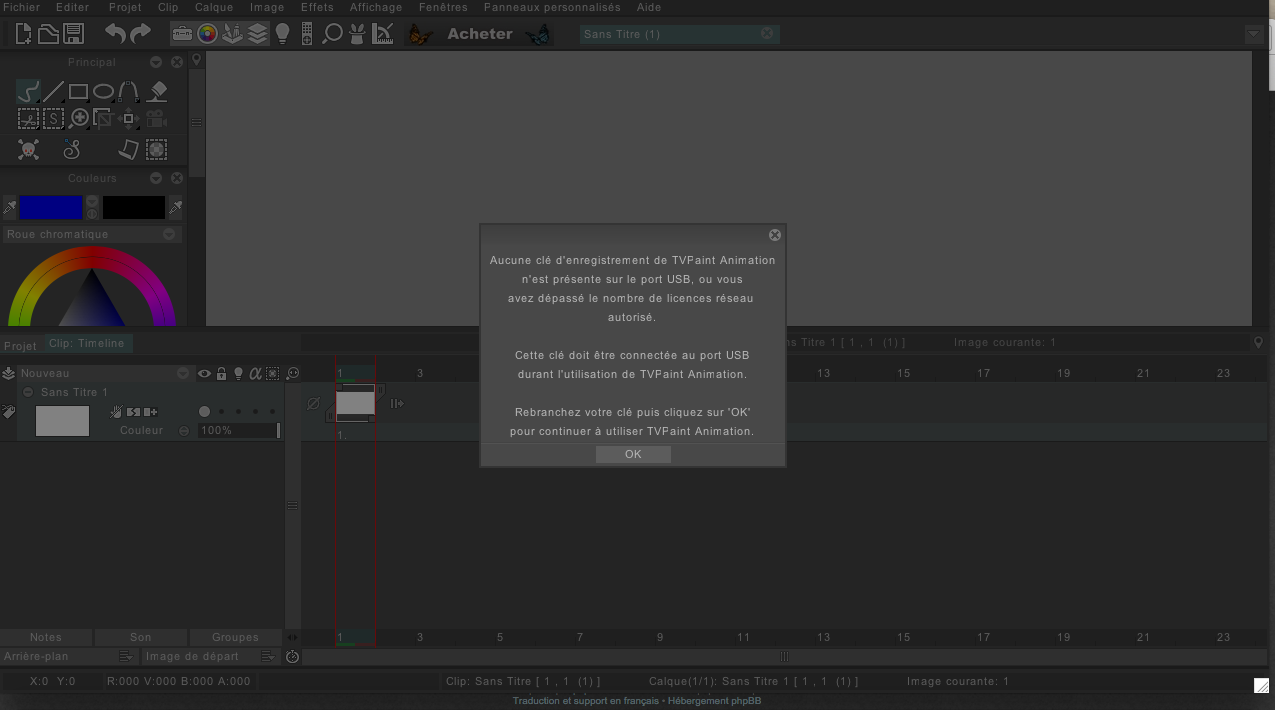Image resolution: width=1275 pixels, height=710 pixels.
Task: Pick a color with the right eyedropper
Action: (x=175, y=207)
